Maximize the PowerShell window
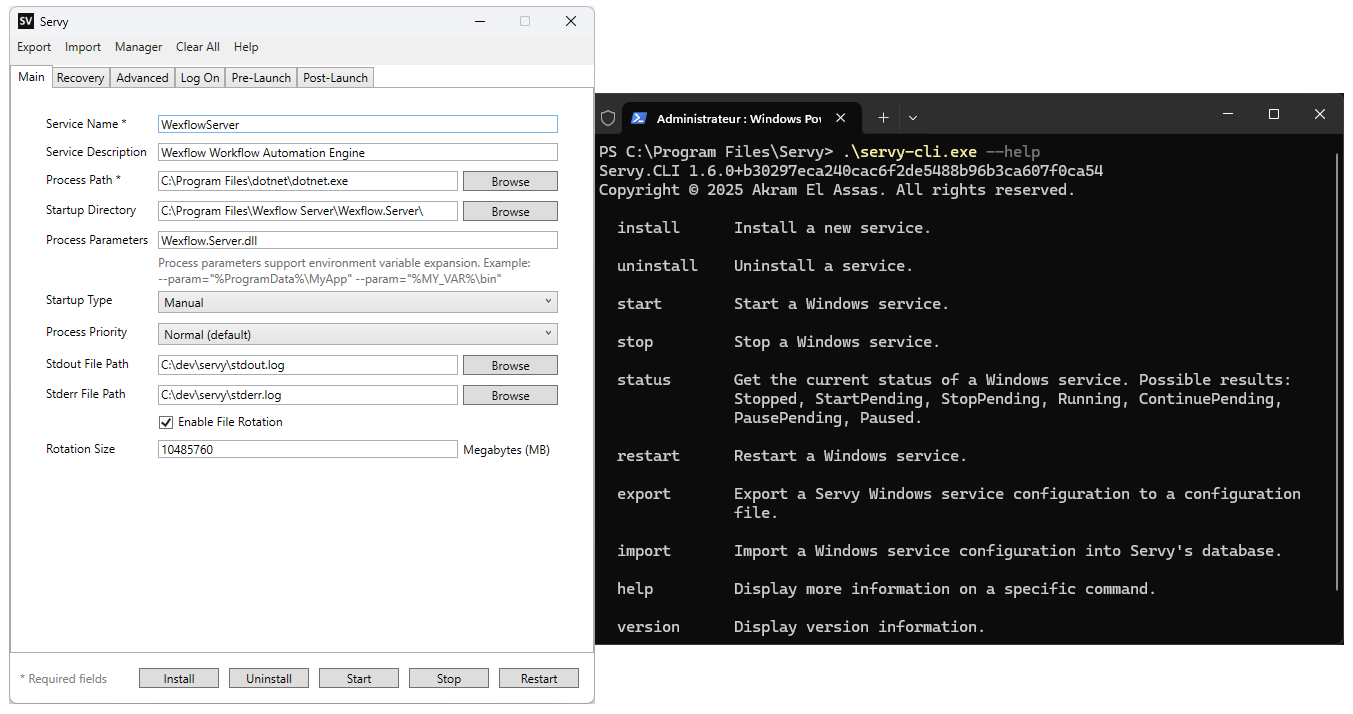Screen dimensions: 1353x714 point(1273,114)
